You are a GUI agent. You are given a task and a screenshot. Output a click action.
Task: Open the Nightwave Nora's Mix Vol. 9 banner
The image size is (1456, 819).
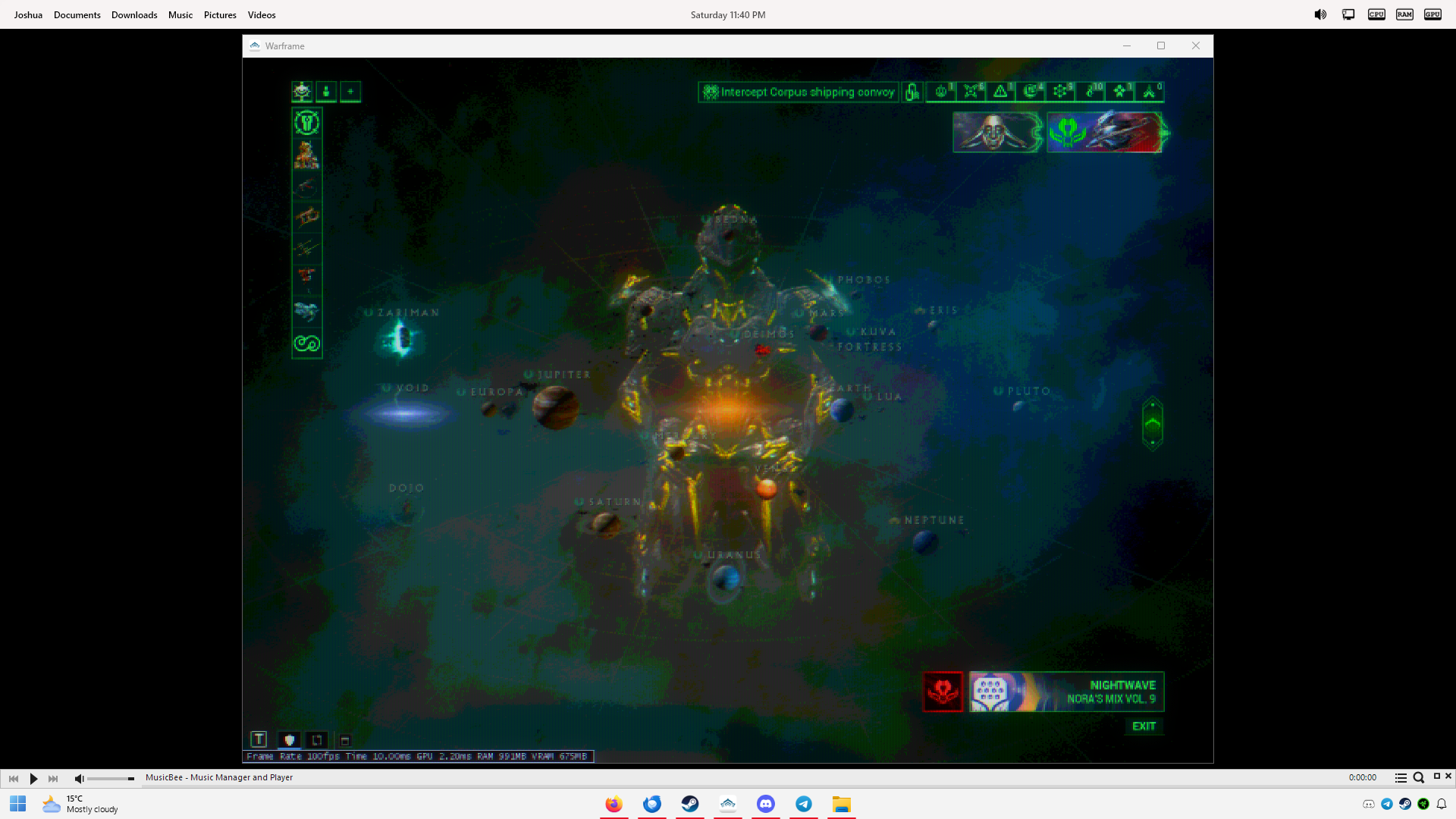[1066, 692]
